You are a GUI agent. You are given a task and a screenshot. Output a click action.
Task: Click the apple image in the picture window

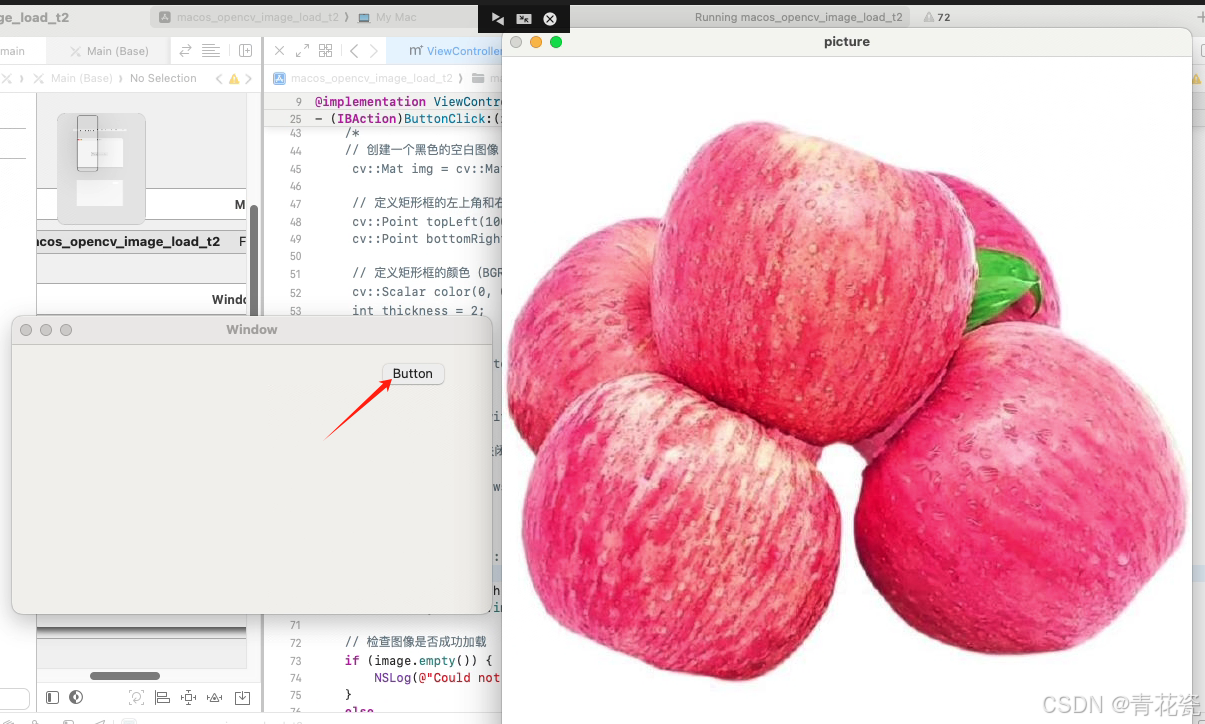click(846, 400)
